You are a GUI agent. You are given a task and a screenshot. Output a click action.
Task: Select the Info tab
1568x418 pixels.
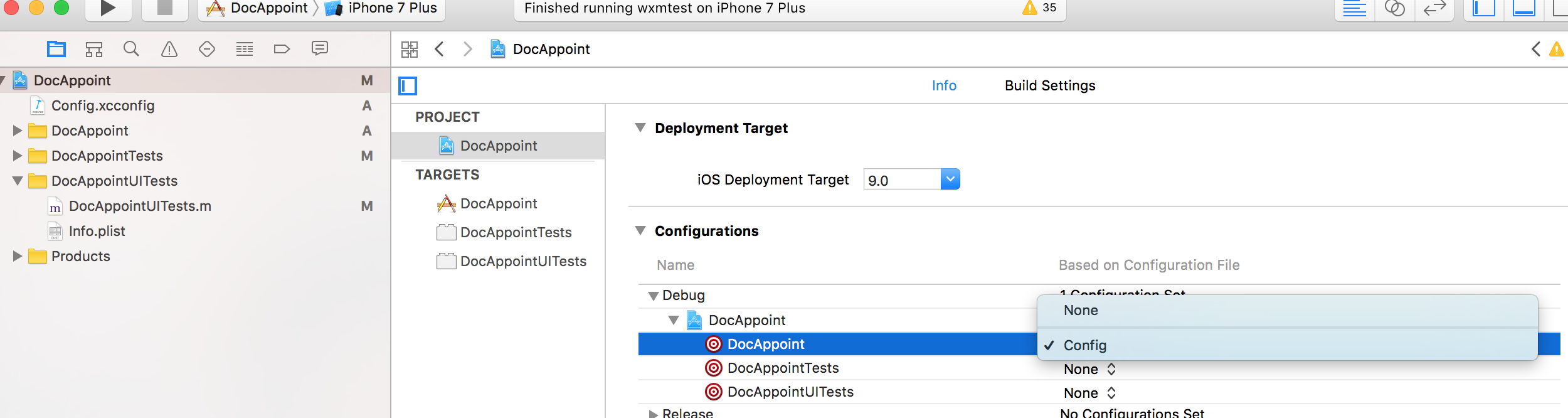coord(944,86)
